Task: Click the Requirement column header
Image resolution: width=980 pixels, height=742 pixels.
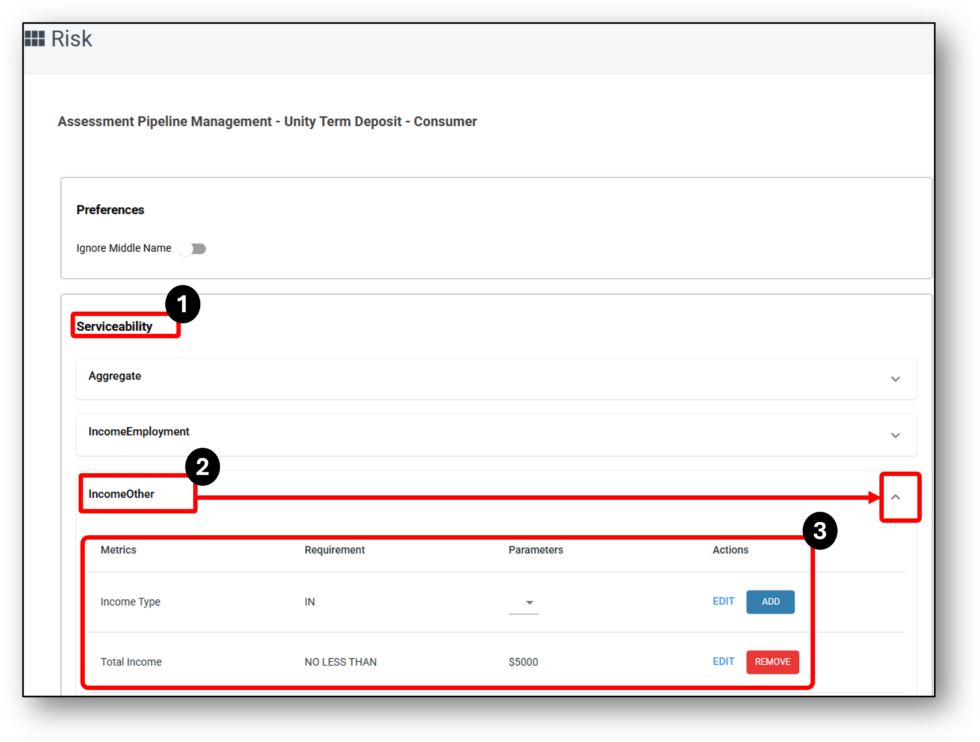Action: (334, 549)
